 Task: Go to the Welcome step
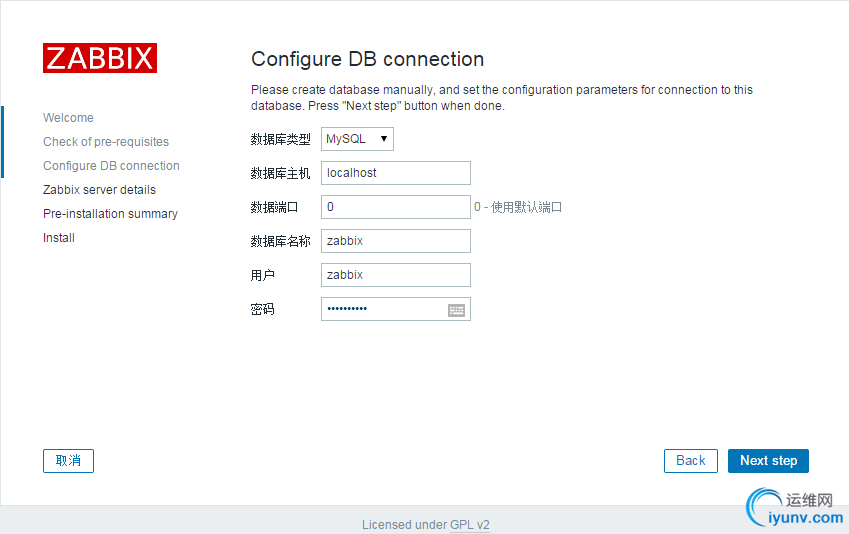pyautogui.click(x=68, y=118)
